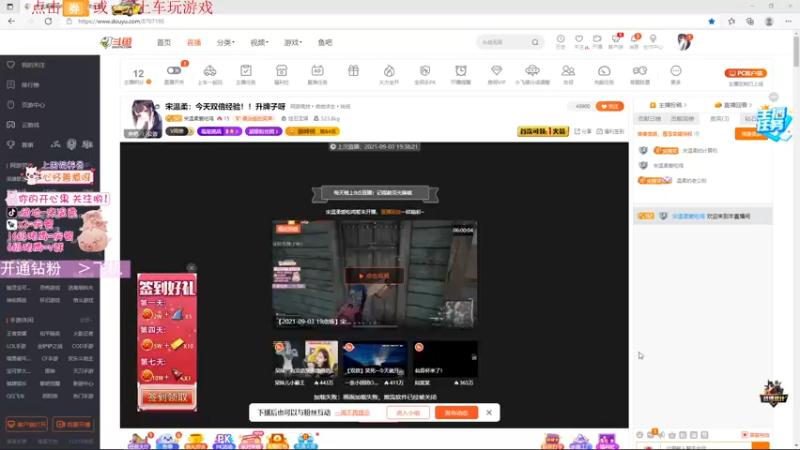Click the 进入小组 button
The image size is (800, 450).
(408, 412)
